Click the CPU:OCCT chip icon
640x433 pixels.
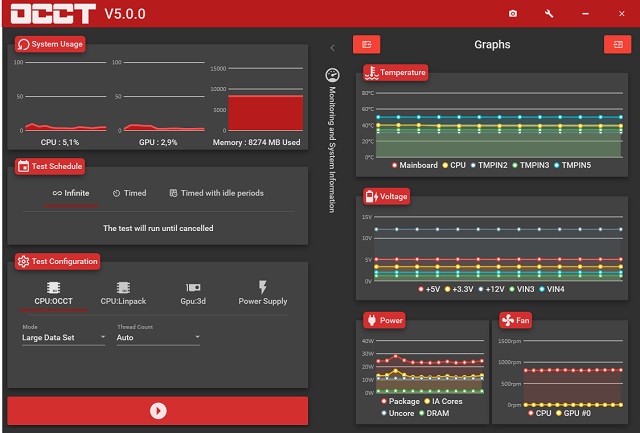coord(53,288)
